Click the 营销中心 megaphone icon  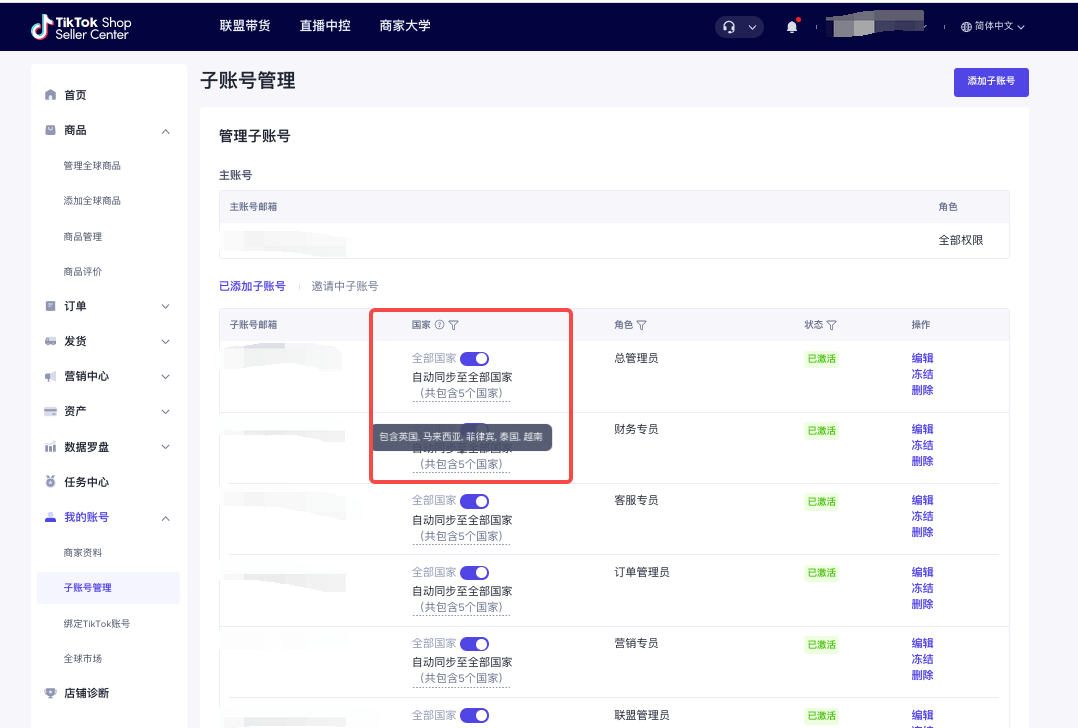click(x=50, y=376)
